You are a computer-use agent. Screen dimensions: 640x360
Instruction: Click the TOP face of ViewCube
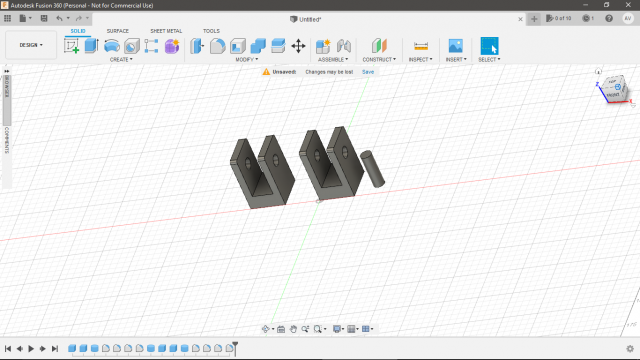click(613, 82)
